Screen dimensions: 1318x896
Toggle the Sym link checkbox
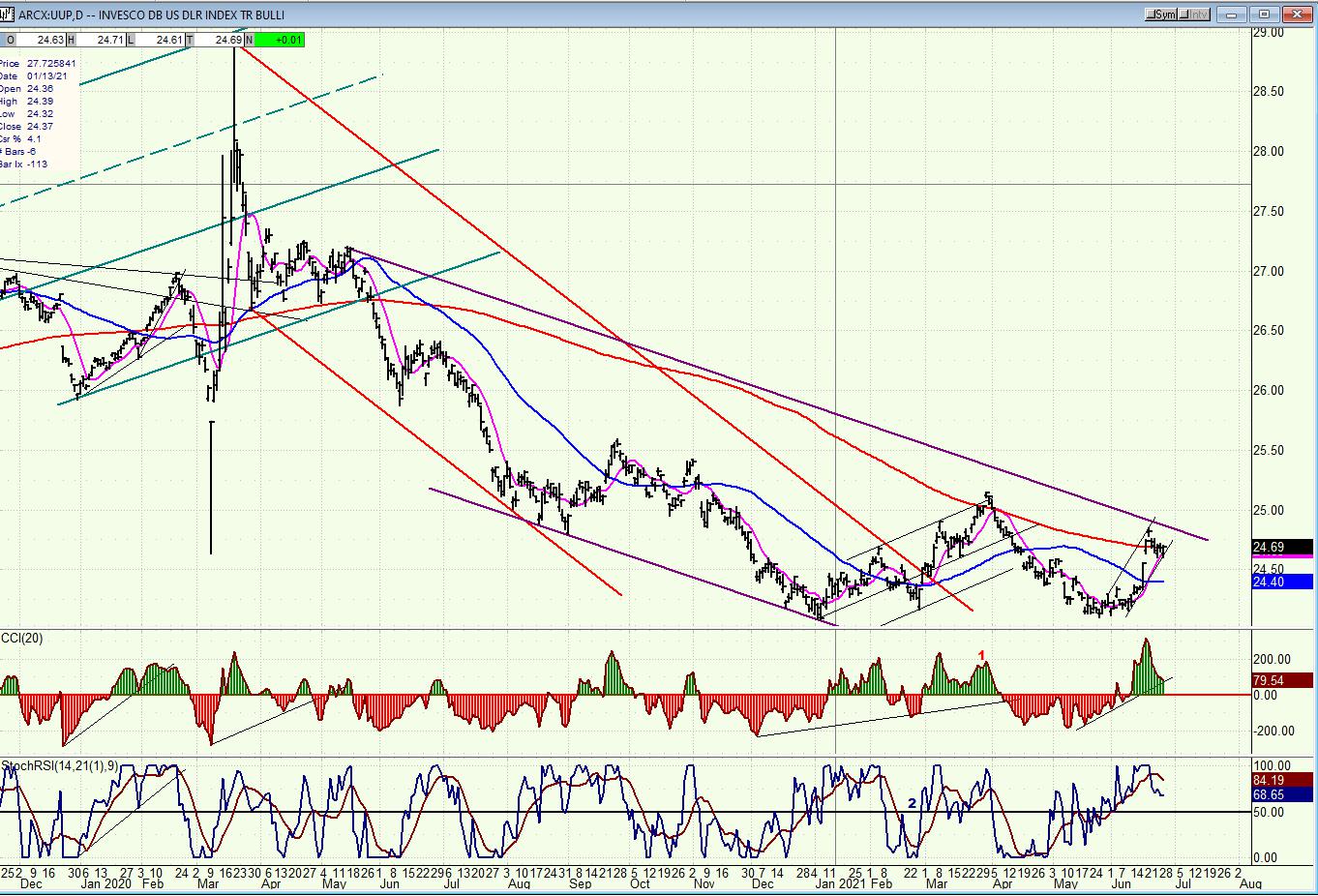(1161, 15)
